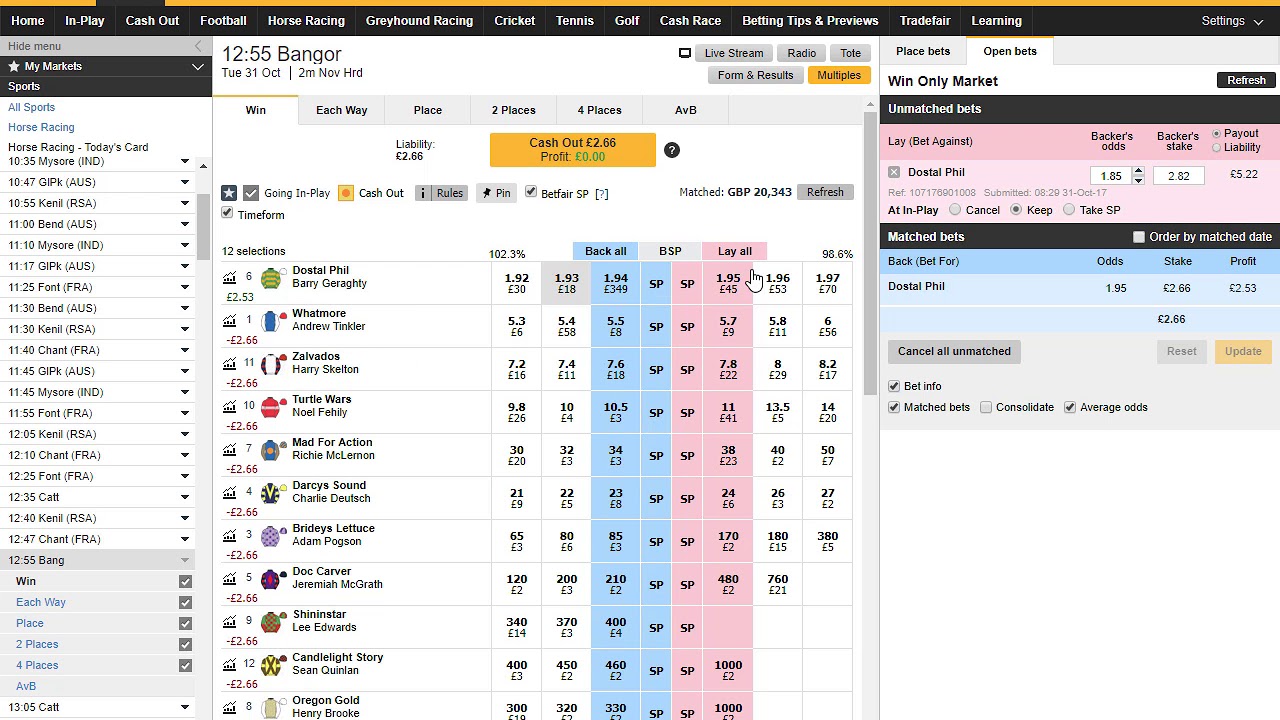The width and height of the screenshot is (1280, 720).
Task: Click the Going In-Play tick icon
Action: coord(251,193)
